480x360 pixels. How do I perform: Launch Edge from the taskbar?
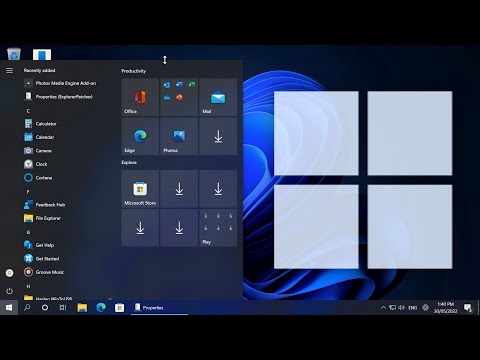(x=101, y=308)
